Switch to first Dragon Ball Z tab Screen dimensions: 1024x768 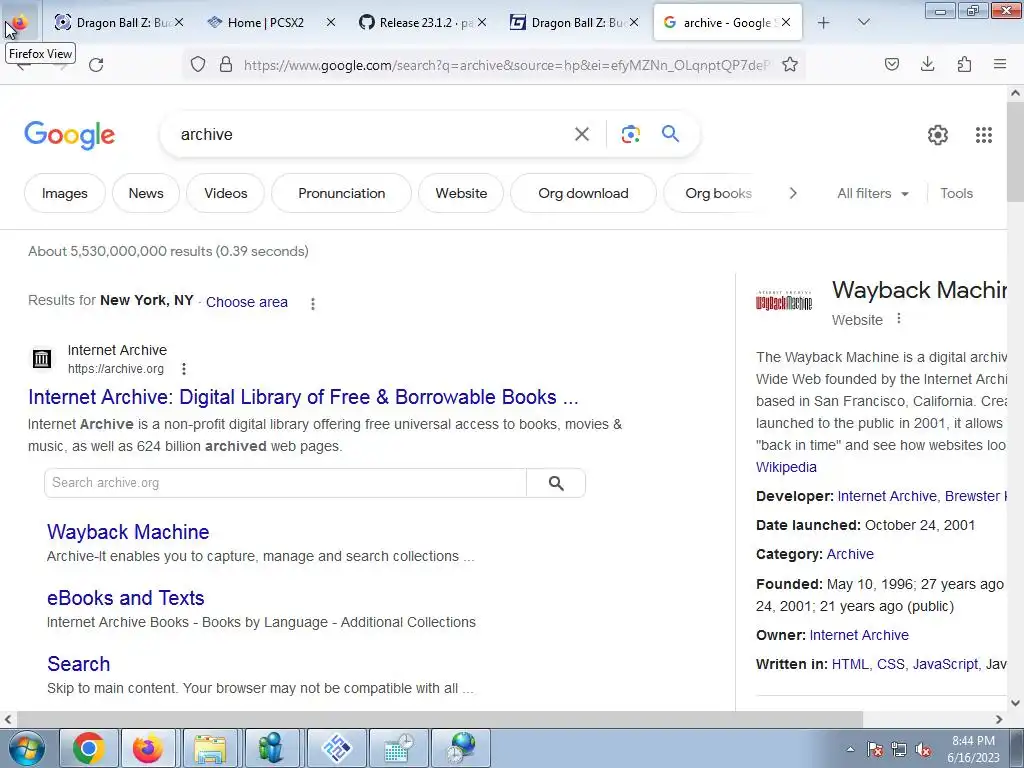(119, 23)
